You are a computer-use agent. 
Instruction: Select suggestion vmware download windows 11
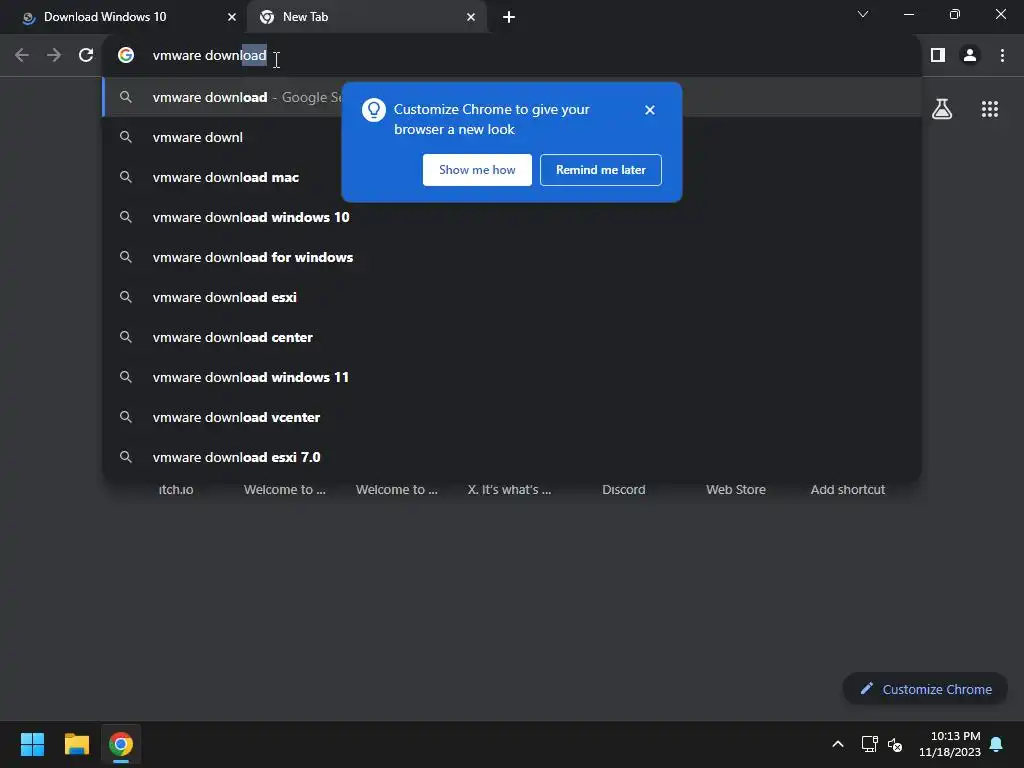coord(512,377)
